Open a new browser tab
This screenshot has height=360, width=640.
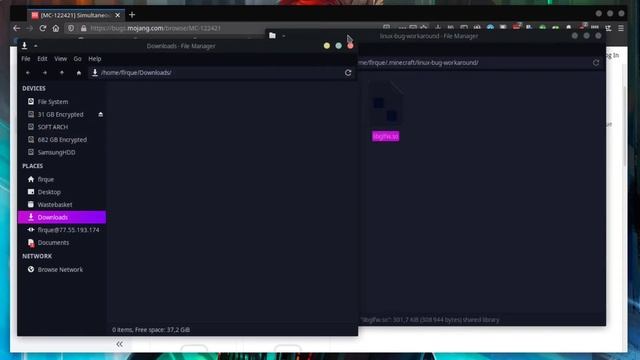(132, 15)
